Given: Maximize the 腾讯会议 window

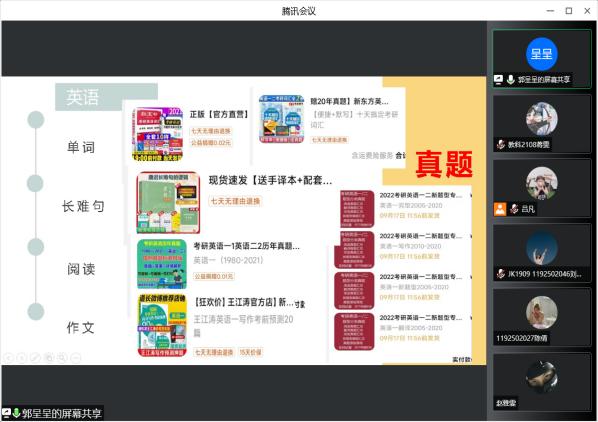Looking at the screenshot, I should click(569, 11).
